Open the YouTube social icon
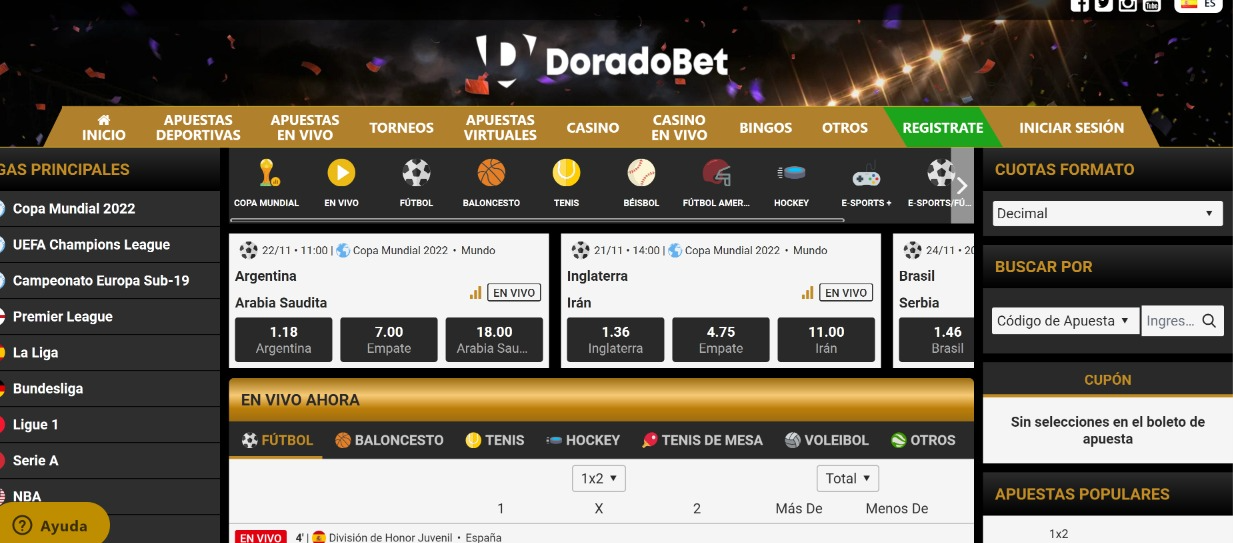Viewport: 1233px width, 543px height. (x=1151, y=4)
